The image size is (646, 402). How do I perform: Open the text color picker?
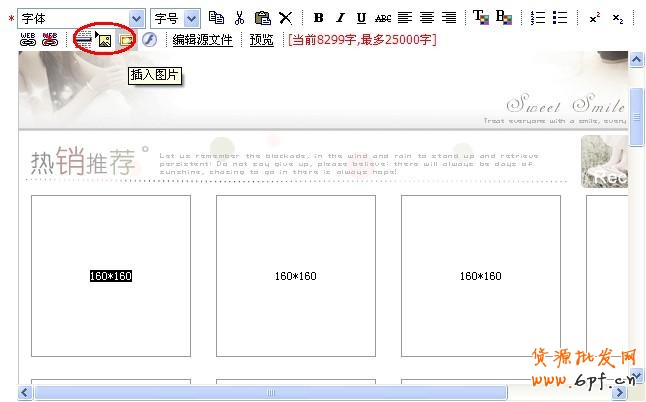pyautogui.click(x=481, y=18)
